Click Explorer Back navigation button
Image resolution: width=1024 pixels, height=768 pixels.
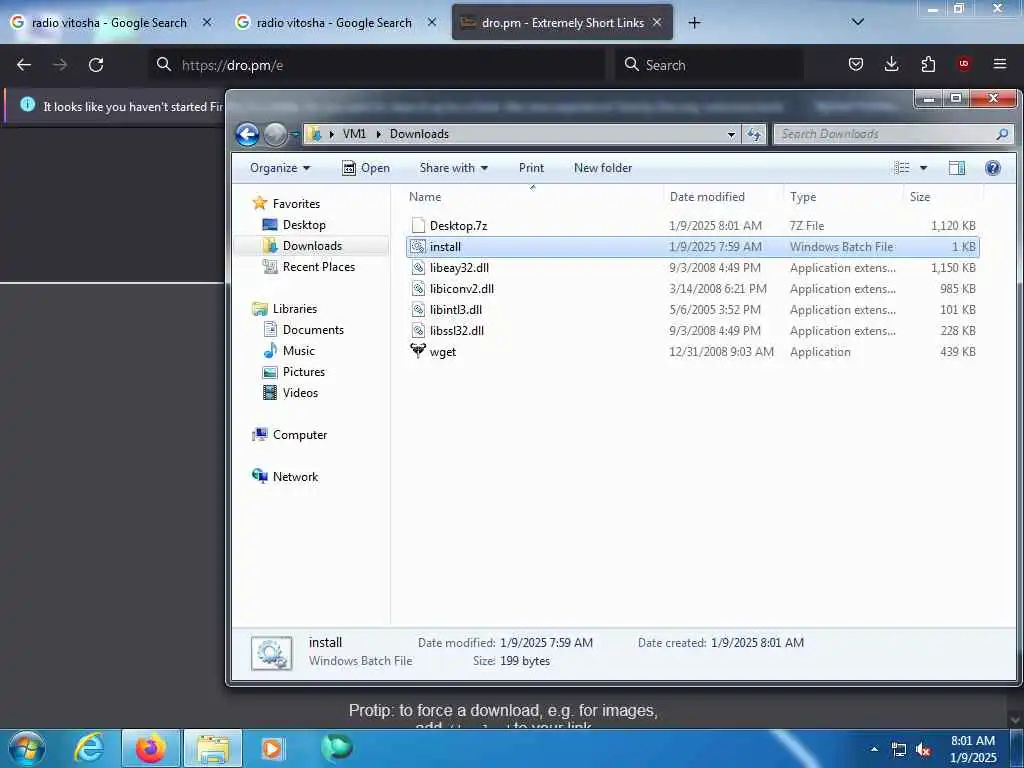pos(248,135)
